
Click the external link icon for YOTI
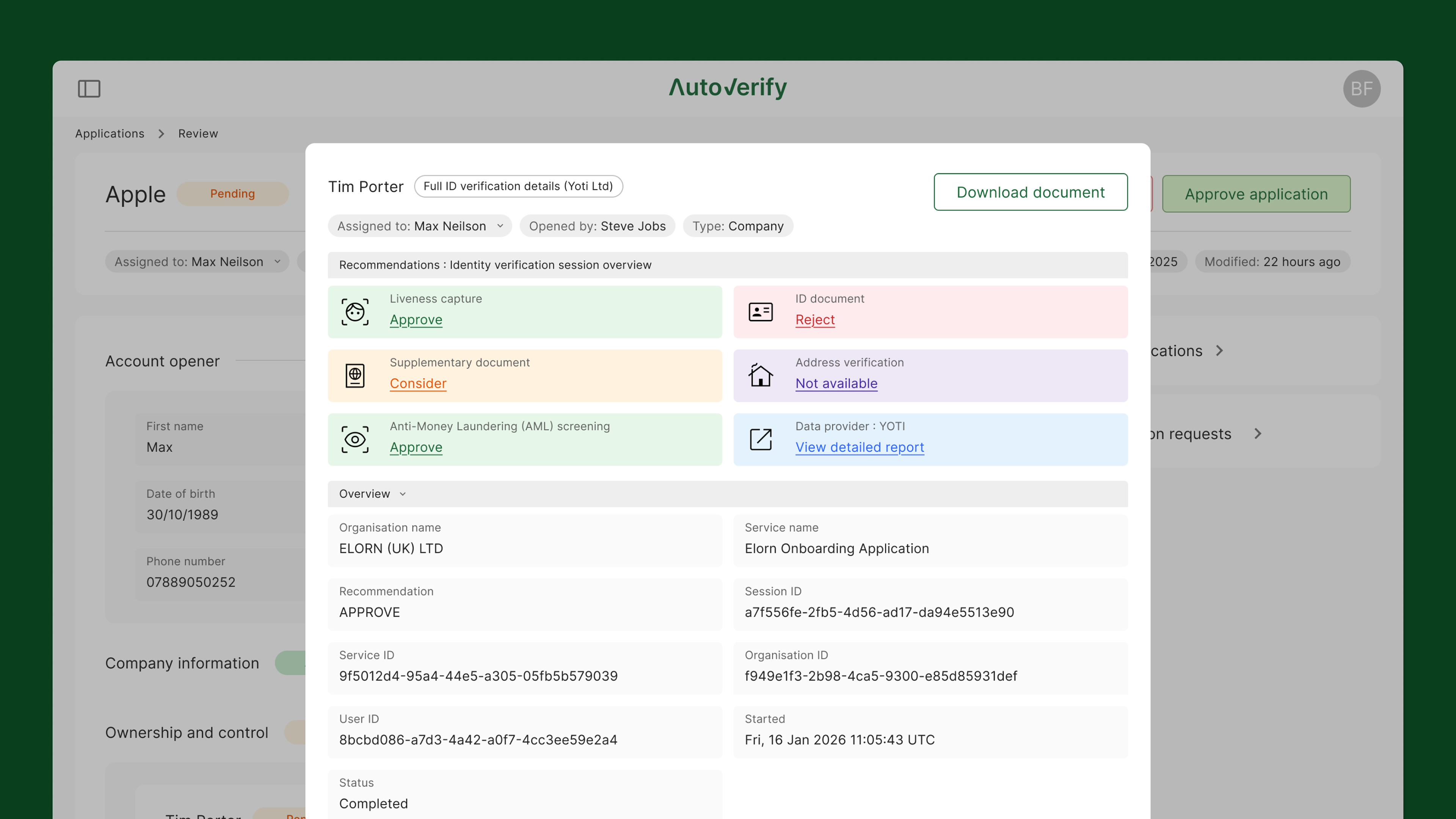point(760,440)
